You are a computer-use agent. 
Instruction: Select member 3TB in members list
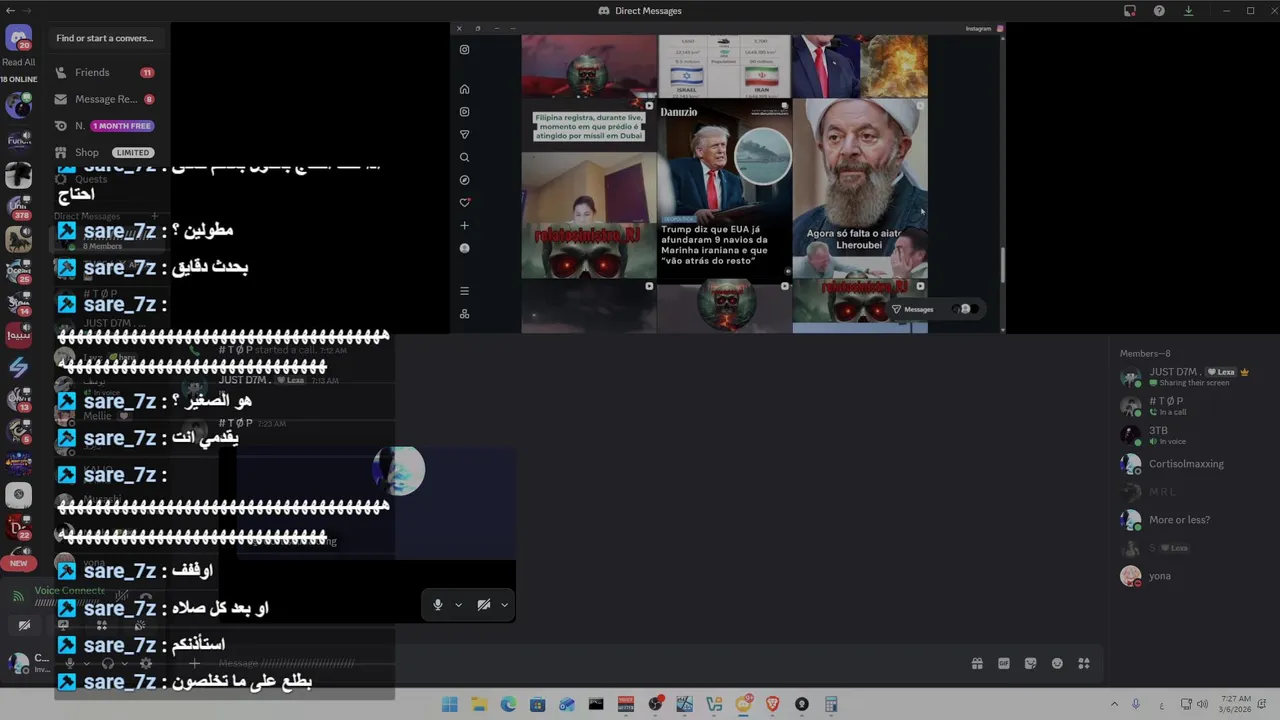coord(1187,435)
